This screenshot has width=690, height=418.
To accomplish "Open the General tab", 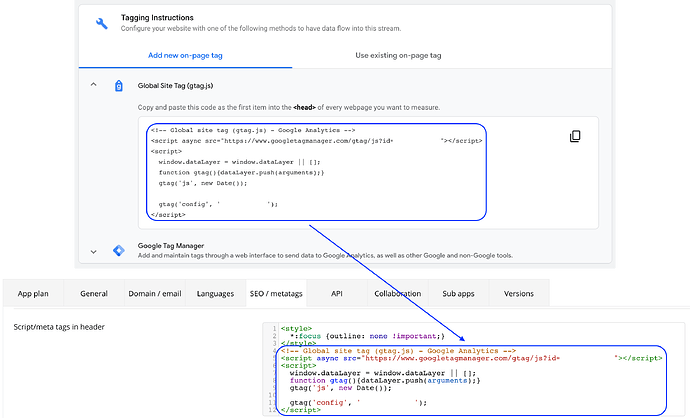I will (x=94, y=293).
